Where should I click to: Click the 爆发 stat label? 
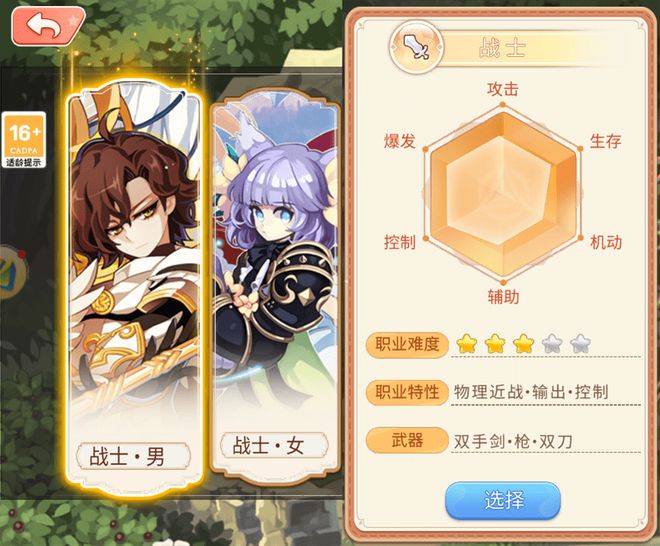click(399, 141)
